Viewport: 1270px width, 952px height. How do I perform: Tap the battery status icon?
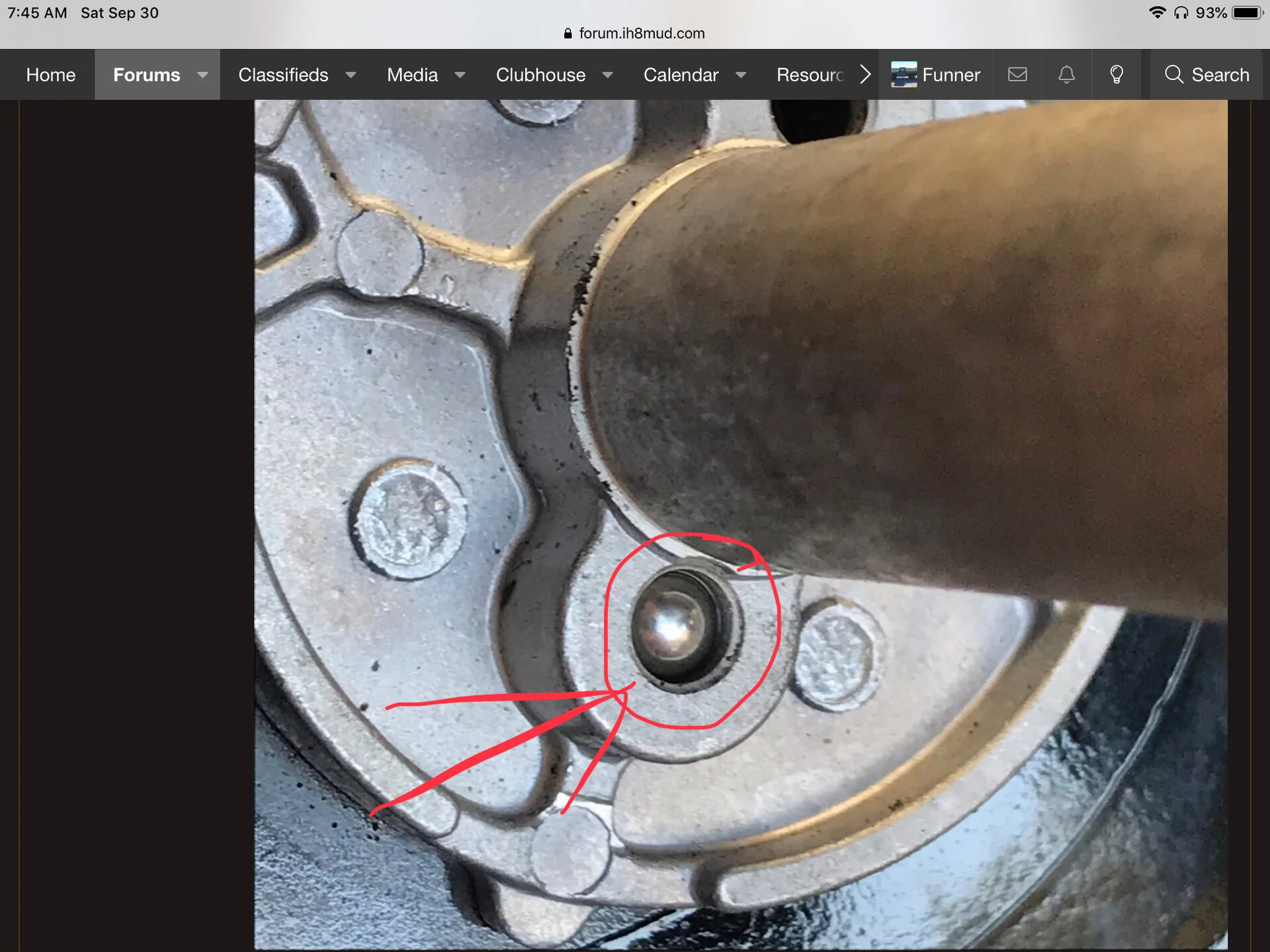(1248, 13)
